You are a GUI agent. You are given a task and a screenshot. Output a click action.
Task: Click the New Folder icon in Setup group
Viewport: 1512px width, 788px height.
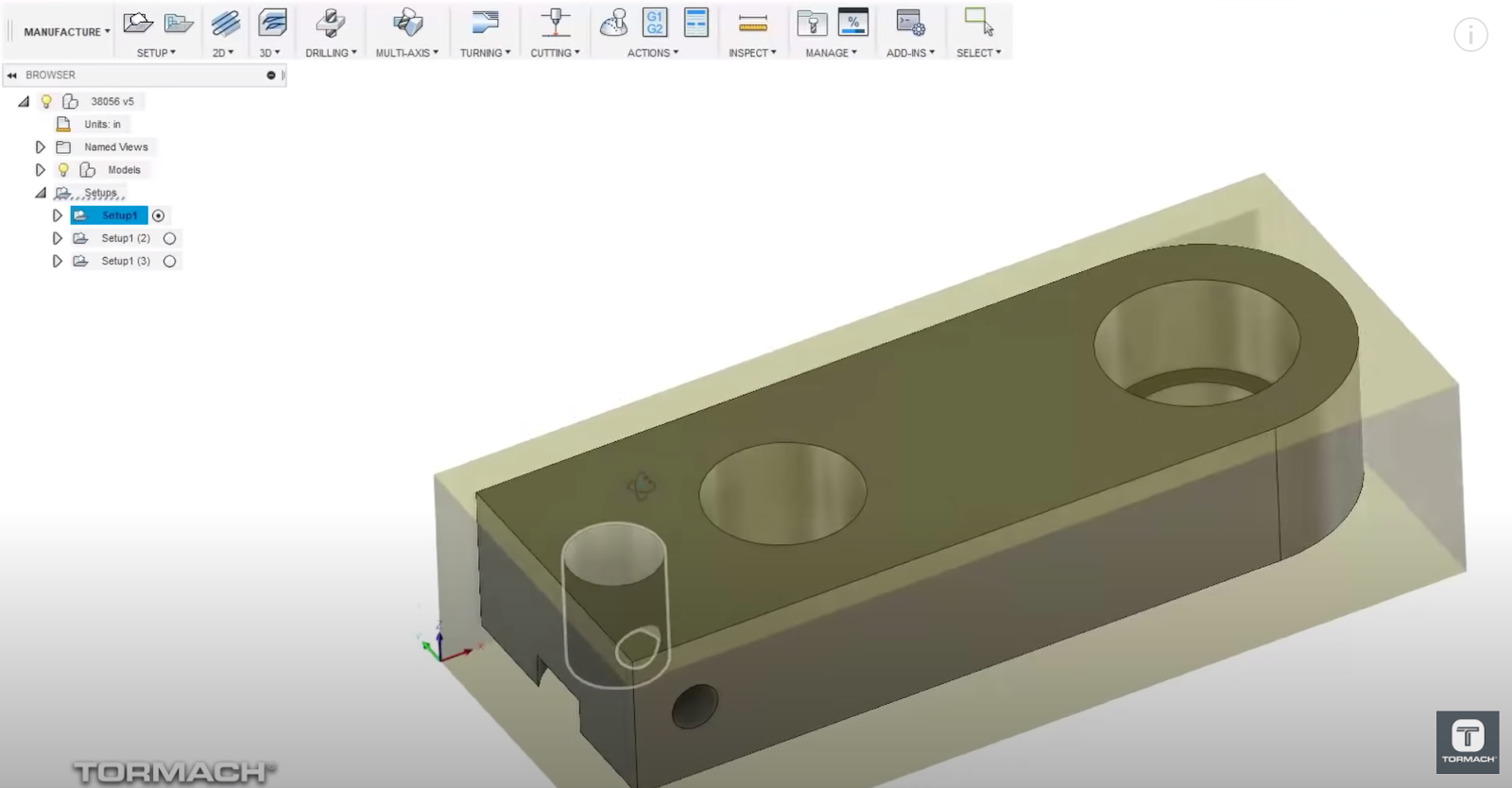[179, 23]
